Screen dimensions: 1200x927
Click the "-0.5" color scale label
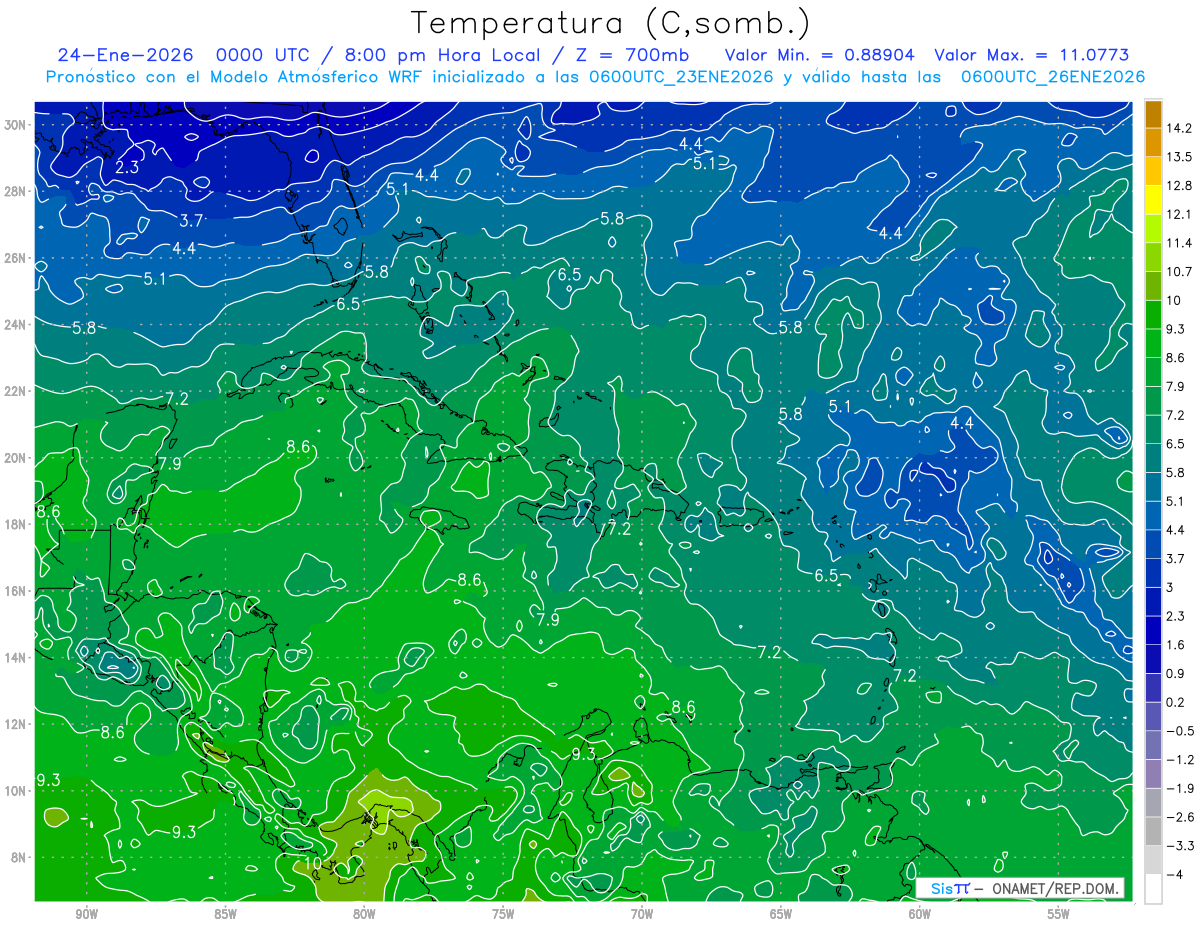(1178, 731)
